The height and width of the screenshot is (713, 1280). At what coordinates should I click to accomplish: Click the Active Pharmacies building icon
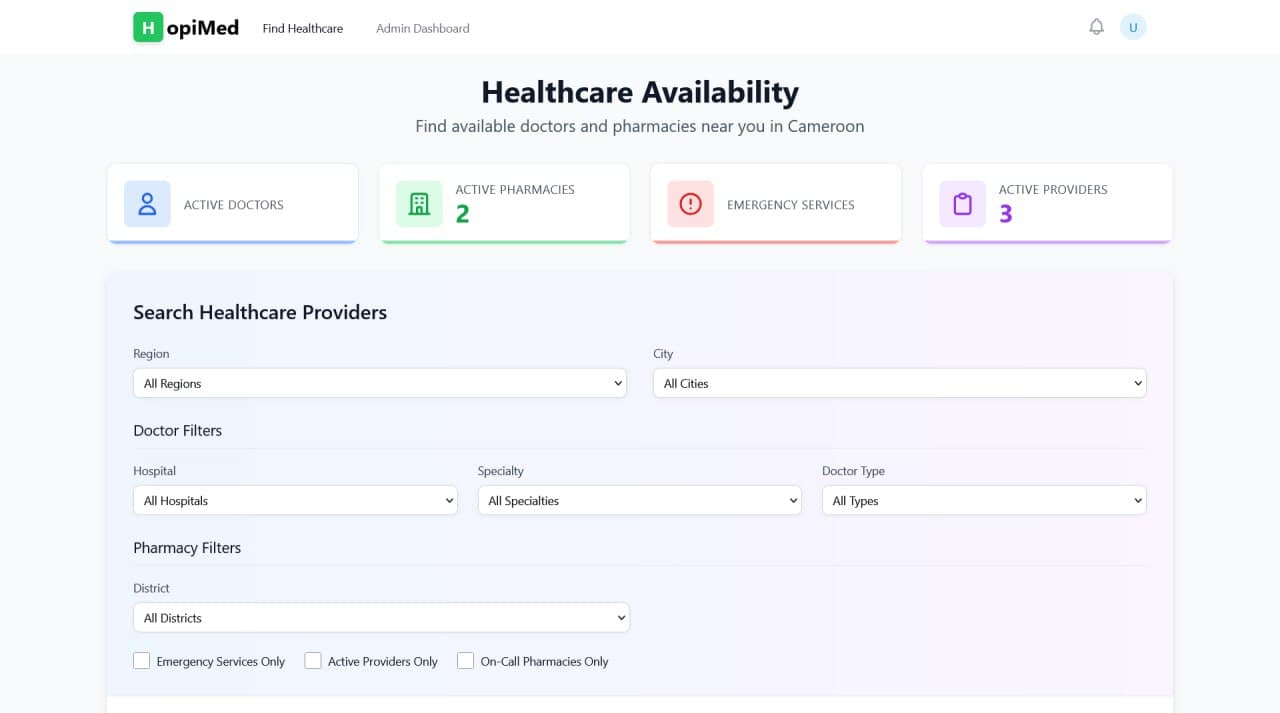[419, 204]
